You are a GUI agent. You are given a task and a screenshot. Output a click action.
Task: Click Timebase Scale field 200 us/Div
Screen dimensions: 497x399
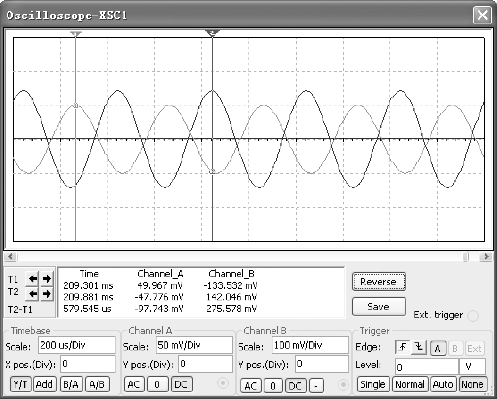(77, 345)
